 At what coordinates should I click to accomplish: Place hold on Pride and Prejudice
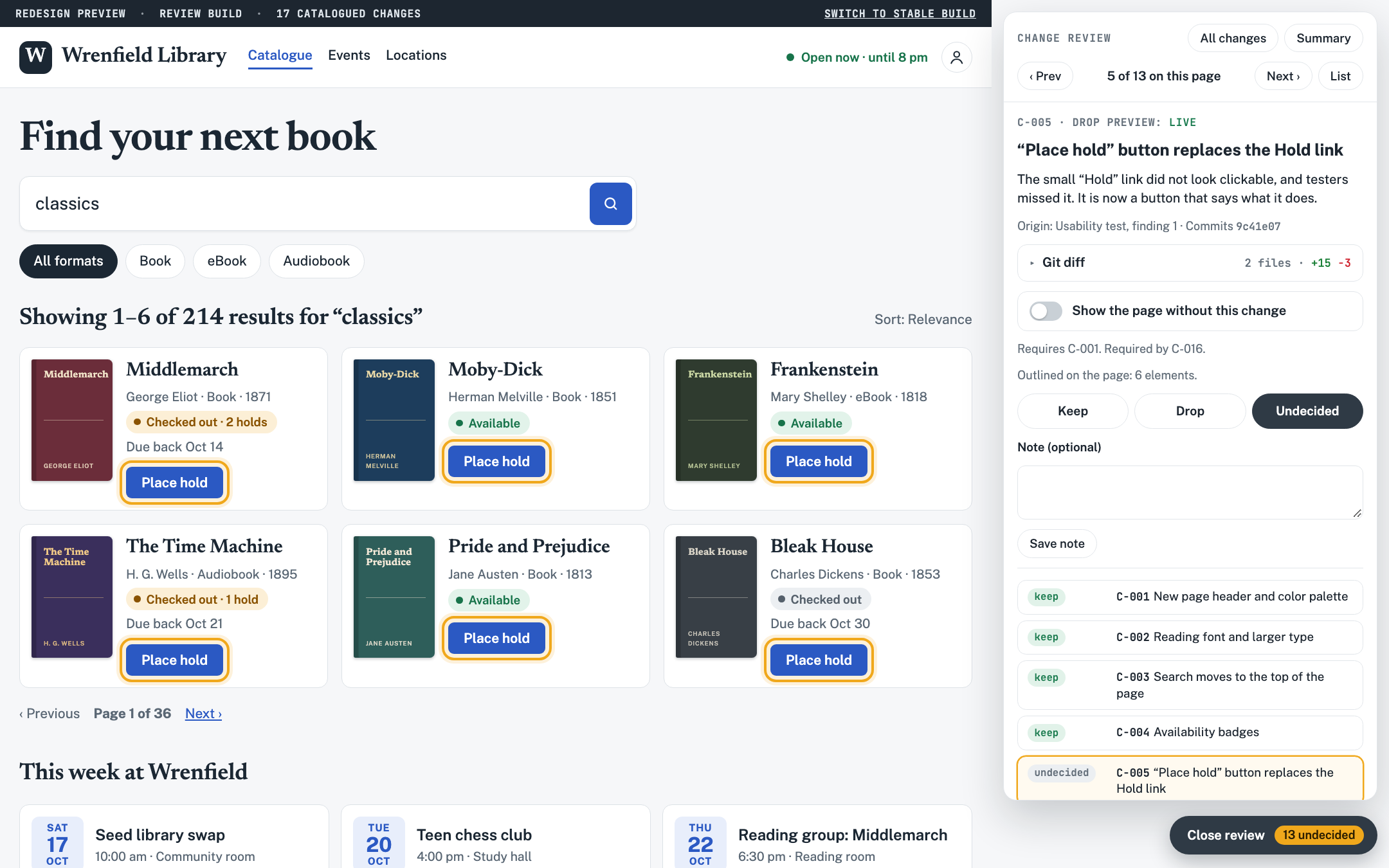pos(496,638)
